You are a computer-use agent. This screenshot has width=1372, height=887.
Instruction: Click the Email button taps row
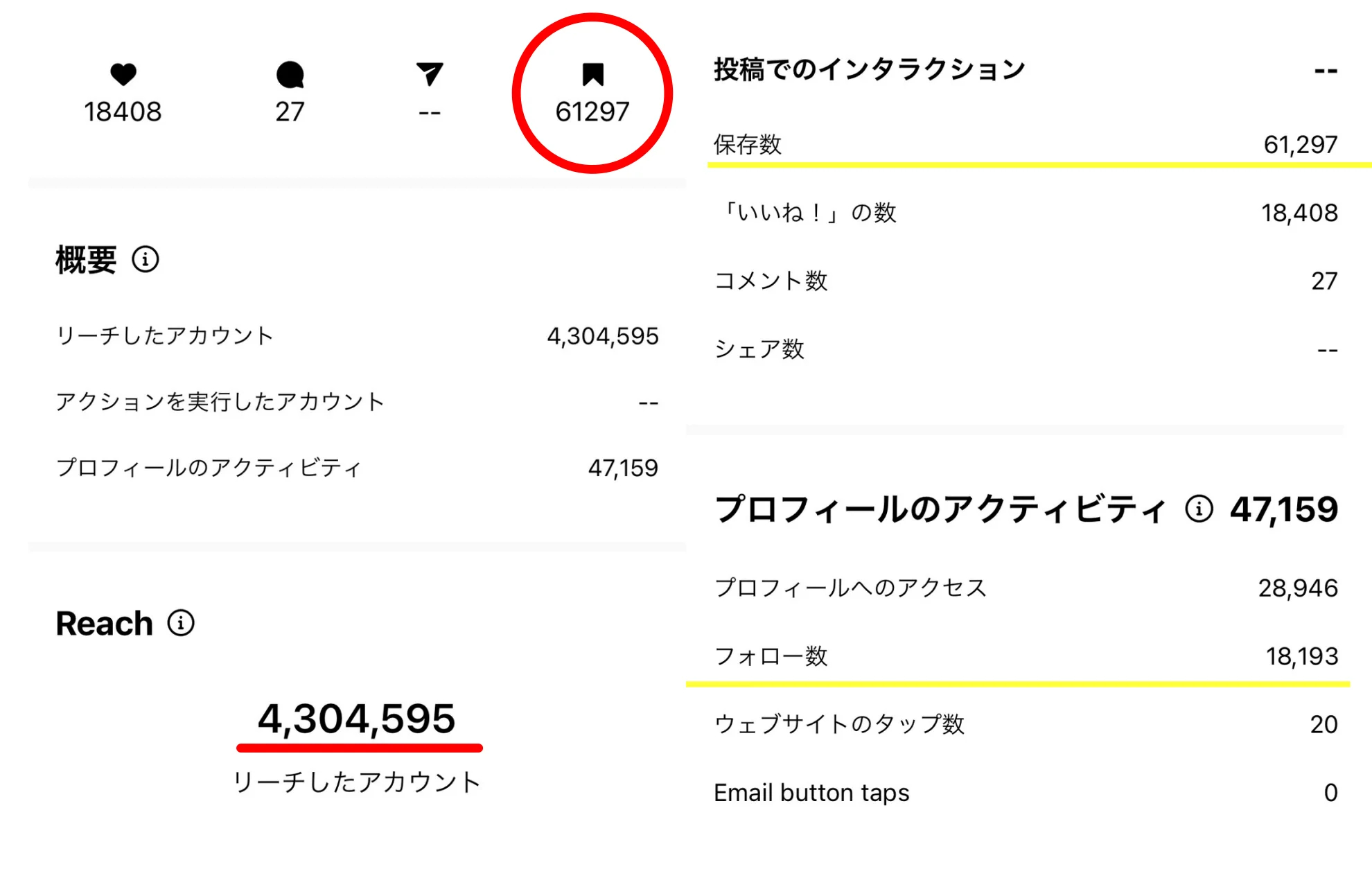[1026, 792]
